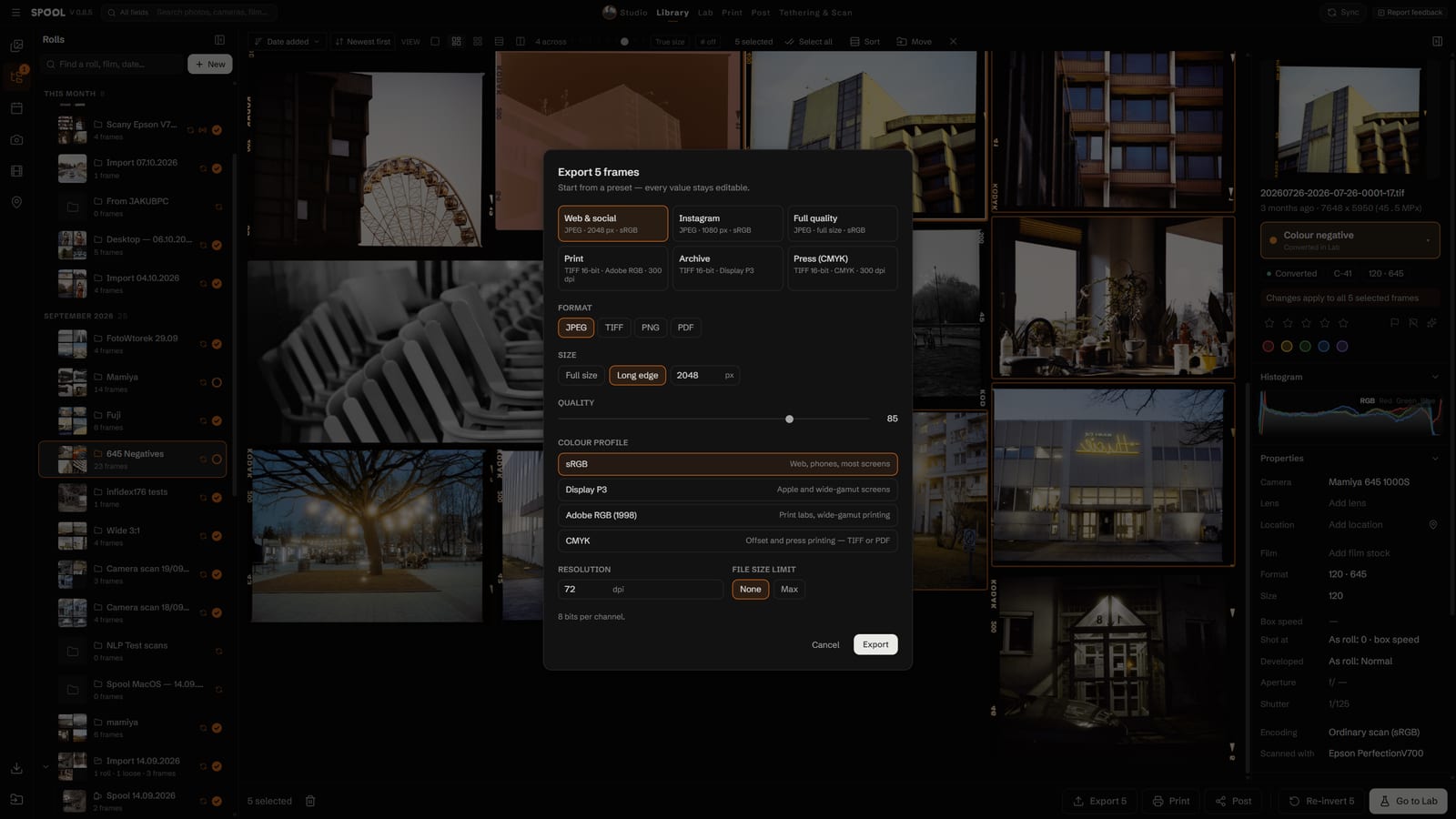The image size is (1456, 819).
Task: Choose the PNG format
Action: point(651,328)
